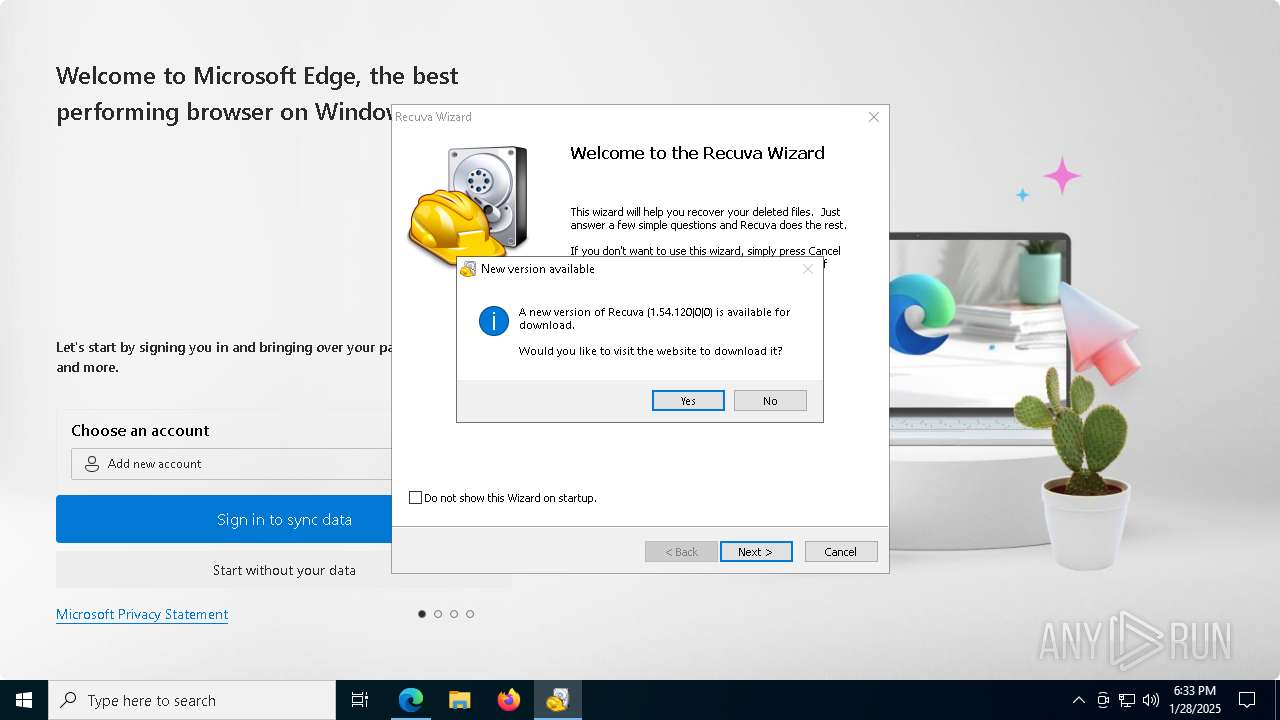Click the Would you like to visit website text
Image resolution: width=1280 pixels, height=720 pixels.
click(650, 351)
